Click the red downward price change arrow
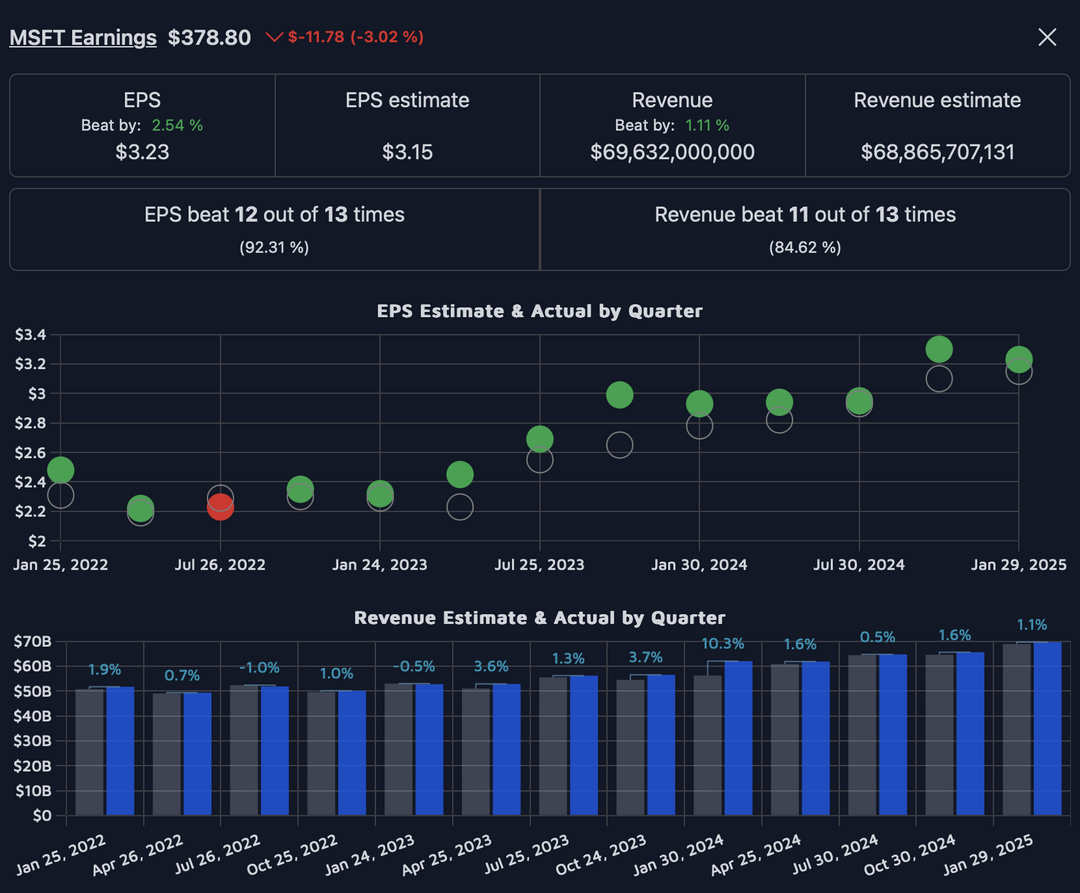Viewport: 1080px width, 893px height. [274, 38]
